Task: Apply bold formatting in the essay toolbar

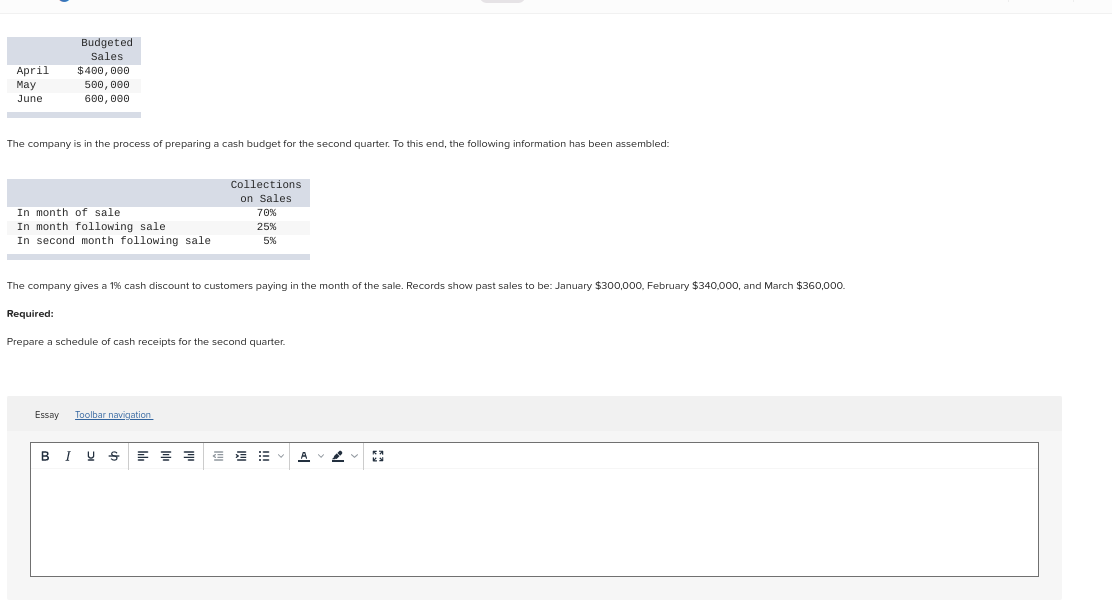Action: tap(45, 456)
